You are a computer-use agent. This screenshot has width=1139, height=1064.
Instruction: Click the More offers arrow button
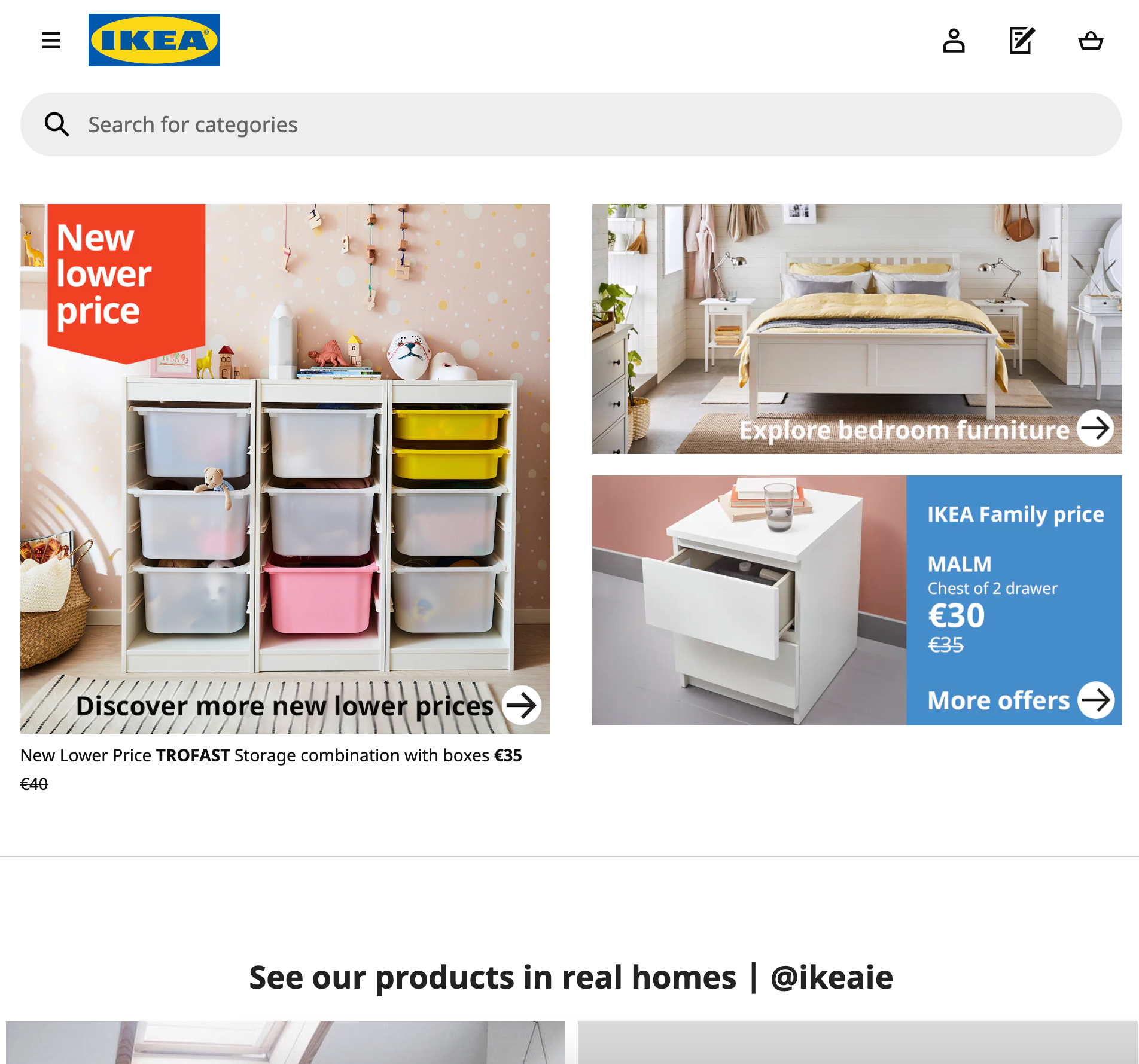1096,700
